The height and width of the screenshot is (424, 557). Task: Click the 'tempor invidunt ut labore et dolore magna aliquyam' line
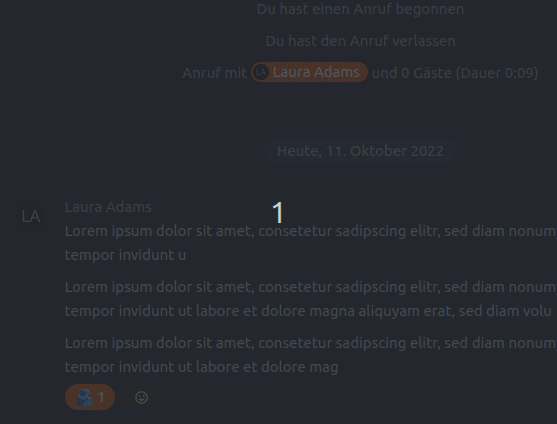(x=308, y=311)
